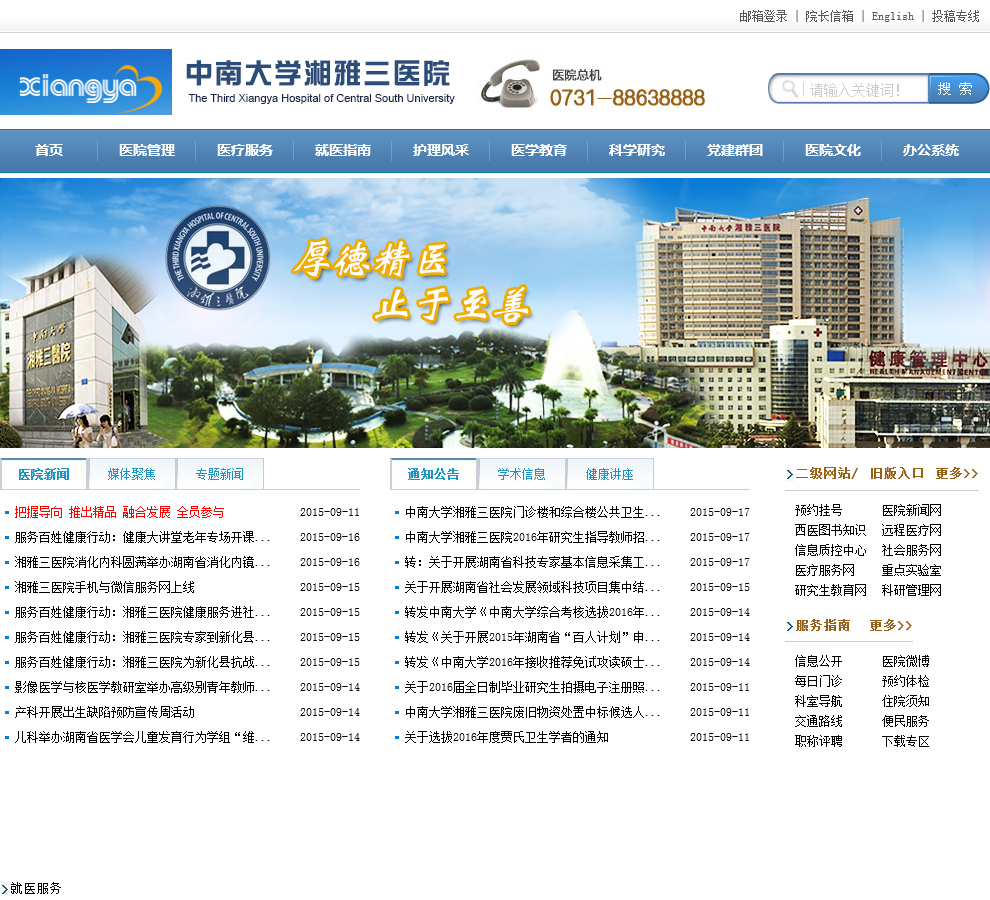Viewport: 990px width, 900px height.
Task: Click the hospital banner image
Action: pyautogui.click(x=495, y=313)
